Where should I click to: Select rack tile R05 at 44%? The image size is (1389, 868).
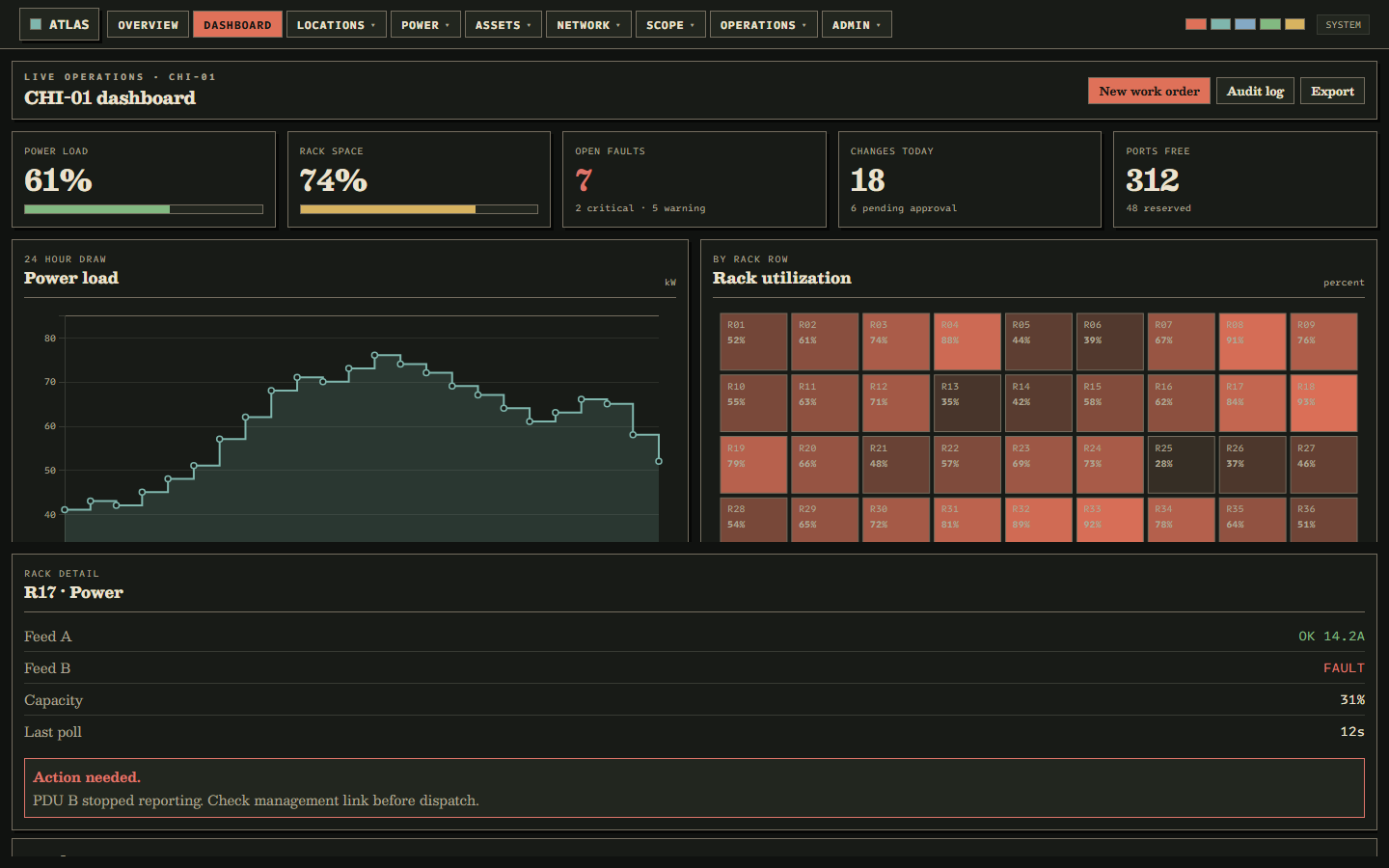click(1039, 341)
